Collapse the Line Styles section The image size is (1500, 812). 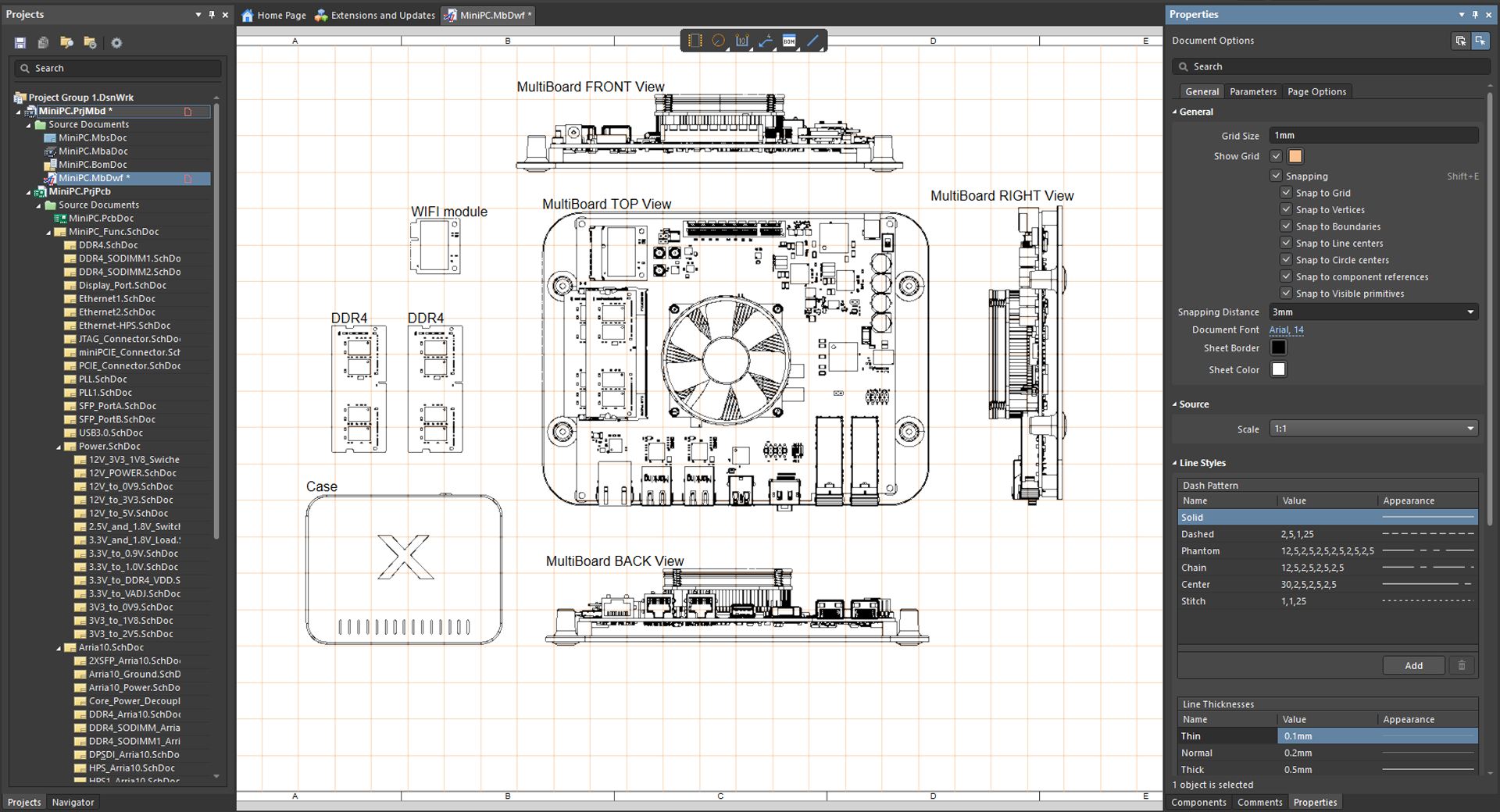click(1174, 463)
